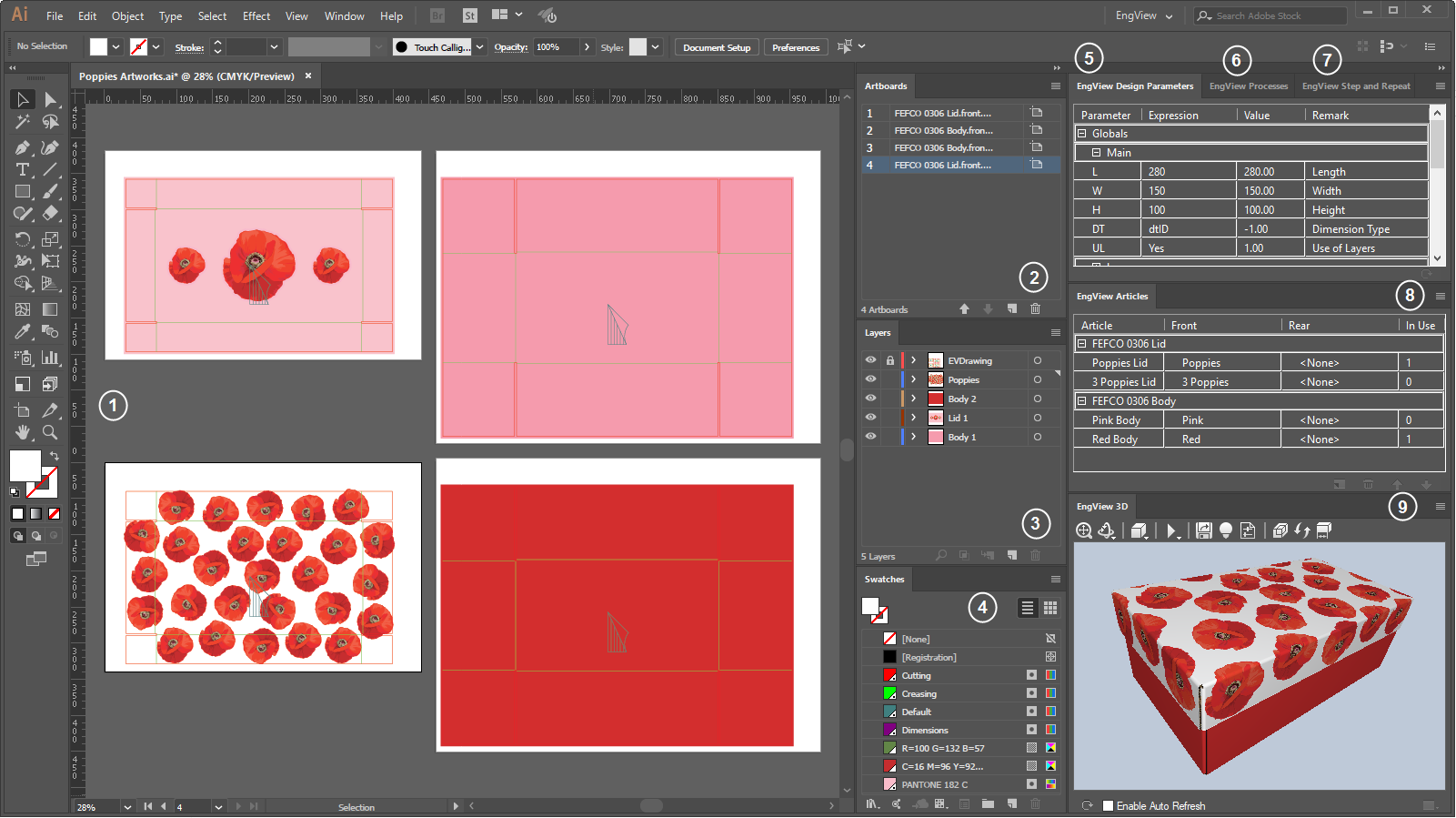Viewport: 1456px width, 818px height.
Task: Switch Swatches panel to thumbnail grid view
Action: (x=1050, y=608)
